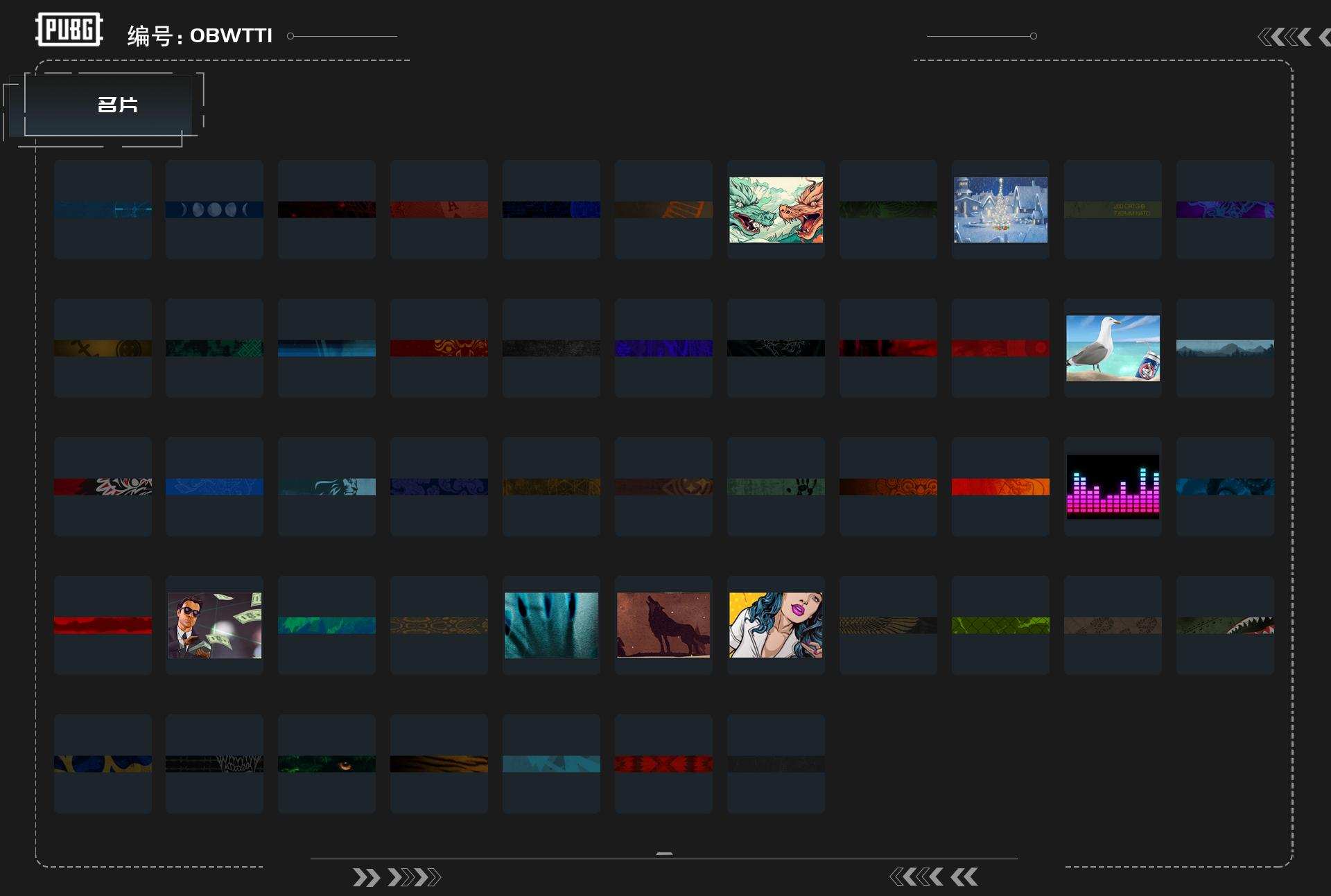
Task: Select the seagull beach nameplate
Action: (1113, 348)
